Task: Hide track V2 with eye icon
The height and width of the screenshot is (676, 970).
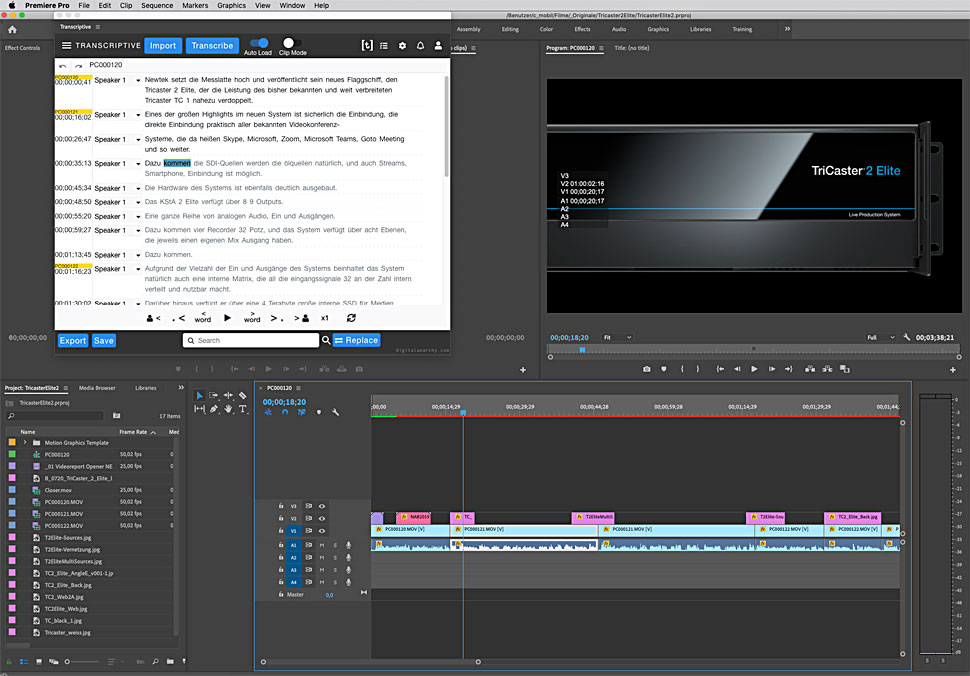Action: [321, 519]
